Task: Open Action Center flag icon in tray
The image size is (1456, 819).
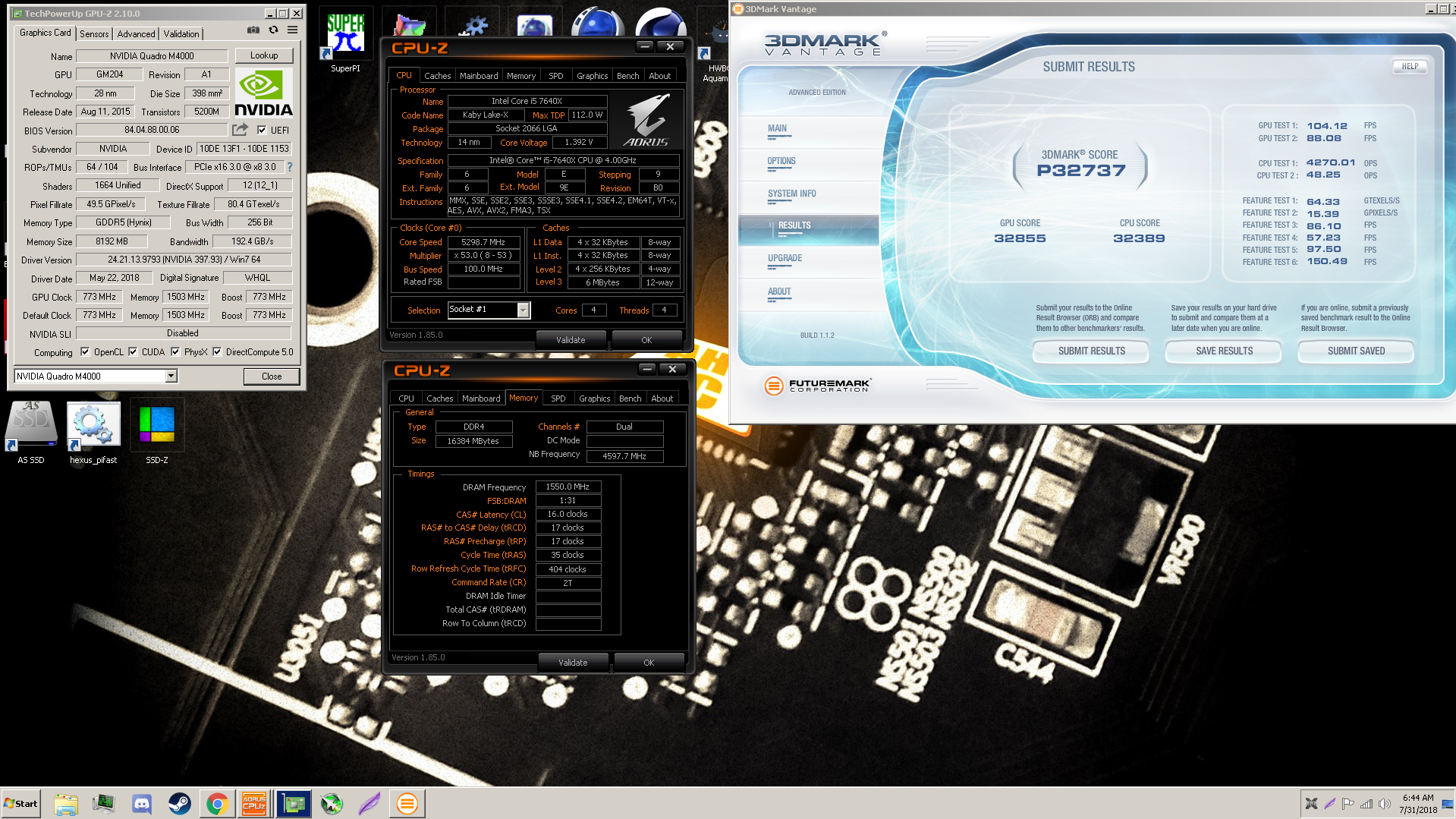Action: pyautogui.click(x=1348, y=804)
